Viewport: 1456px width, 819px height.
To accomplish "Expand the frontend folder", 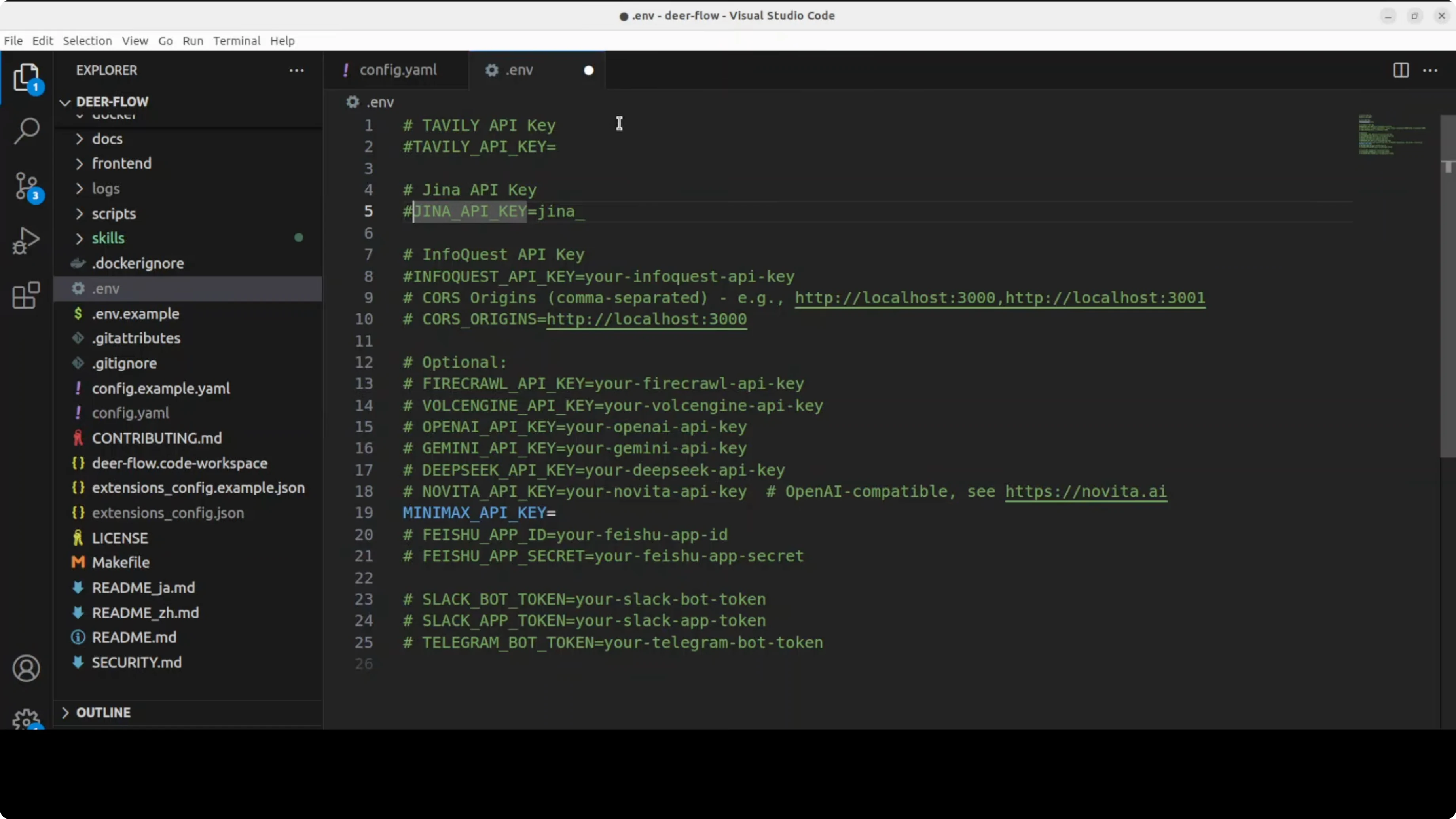I will click(x=121, y=163).
